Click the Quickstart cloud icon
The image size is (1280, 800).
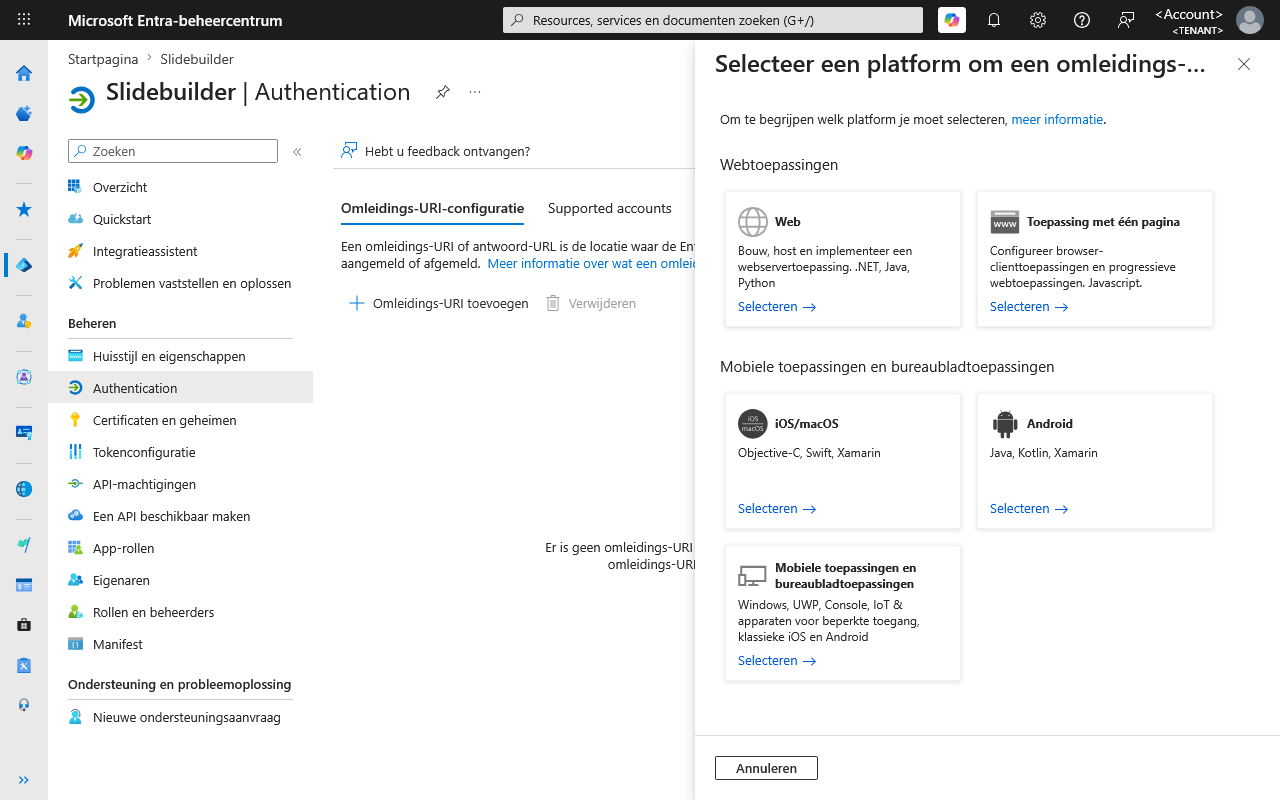click(x=75, y=219)
